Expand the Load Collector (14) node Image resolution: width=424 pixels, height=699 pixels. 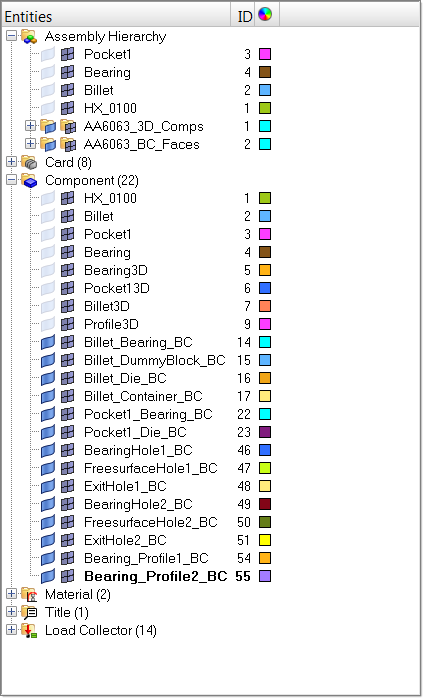click(12, 630)
